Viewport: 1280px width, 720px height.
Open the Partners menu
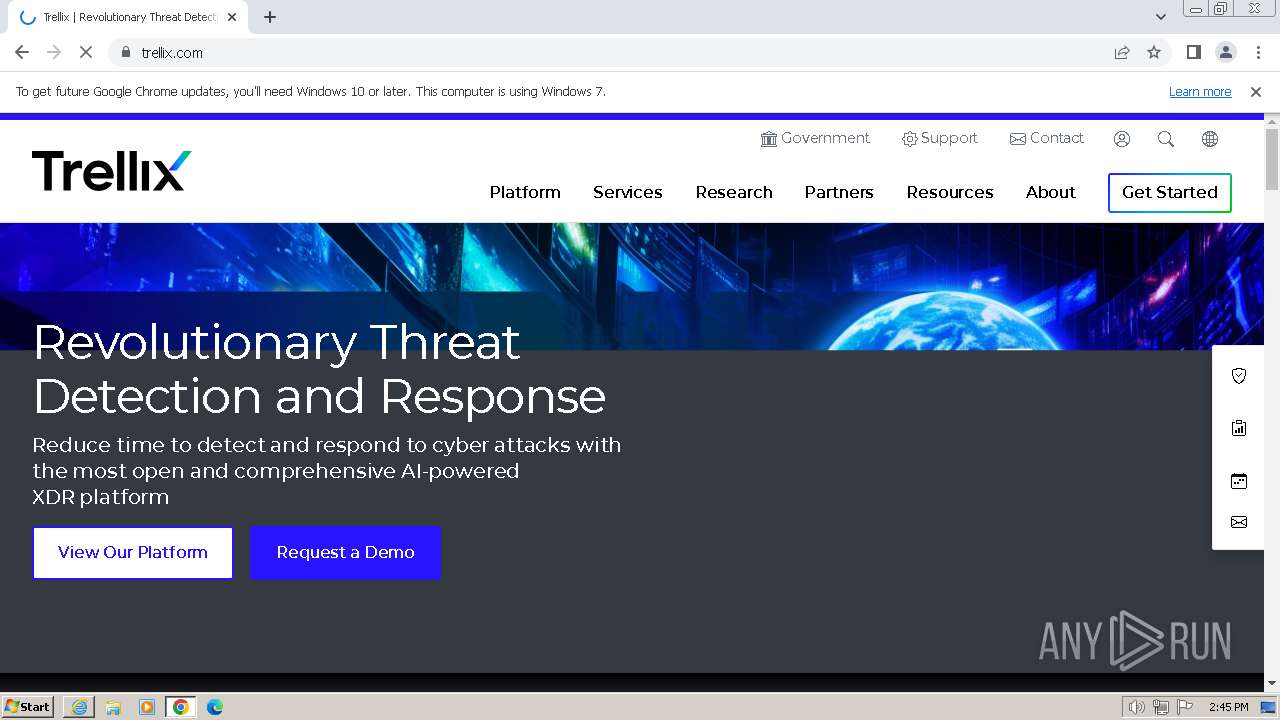[839, 192]
